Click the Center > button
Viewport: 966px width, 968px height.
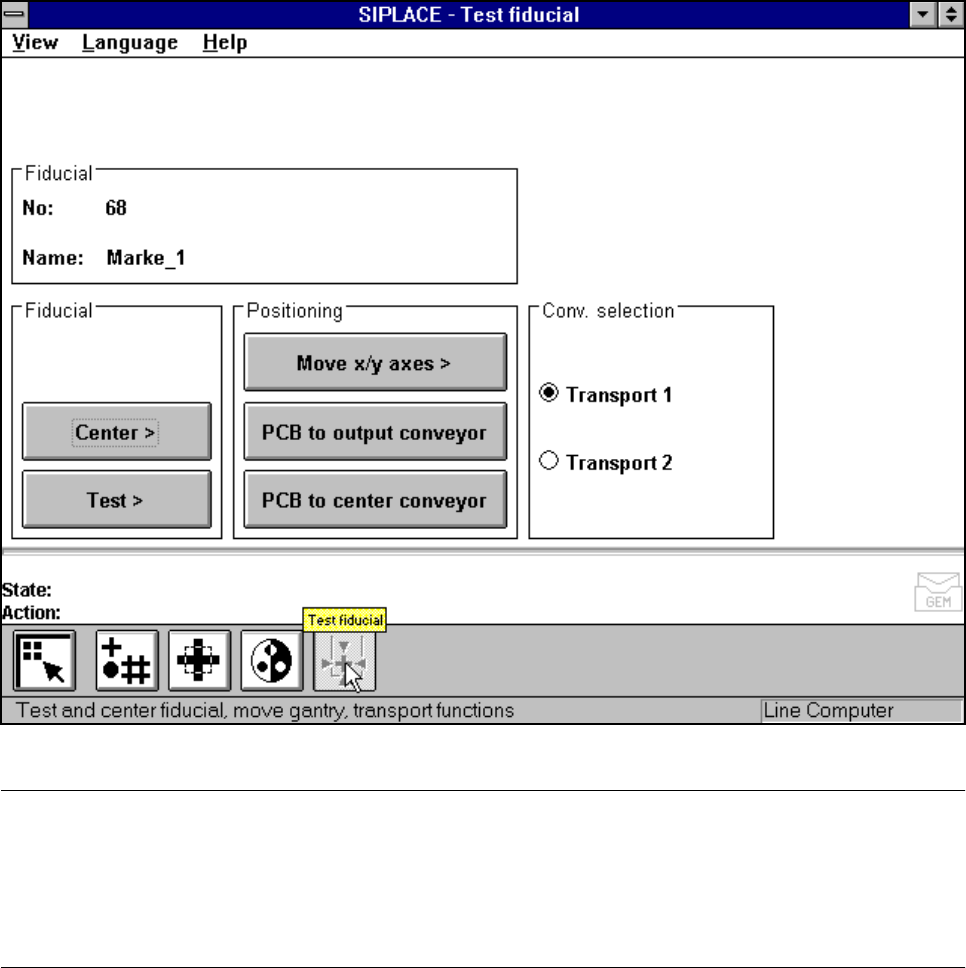click(117, 432)
